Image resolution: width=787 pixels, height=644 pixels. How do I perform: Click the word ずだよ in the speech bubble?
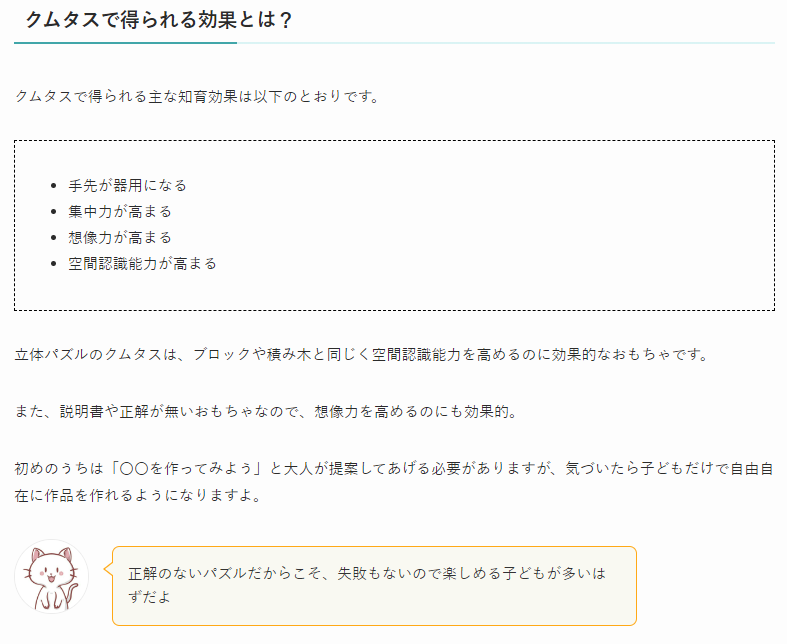(x=150, y=597)
